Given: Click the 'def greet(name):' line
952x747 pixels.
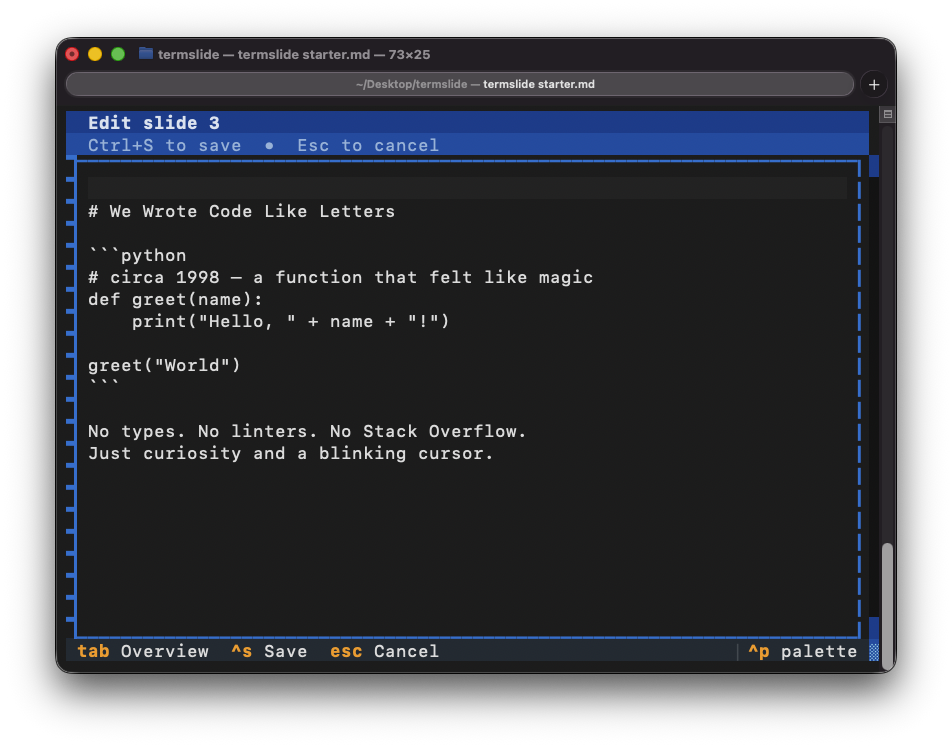Looking at the screenshot, I should pyautogui.click(x=175, y=299).
